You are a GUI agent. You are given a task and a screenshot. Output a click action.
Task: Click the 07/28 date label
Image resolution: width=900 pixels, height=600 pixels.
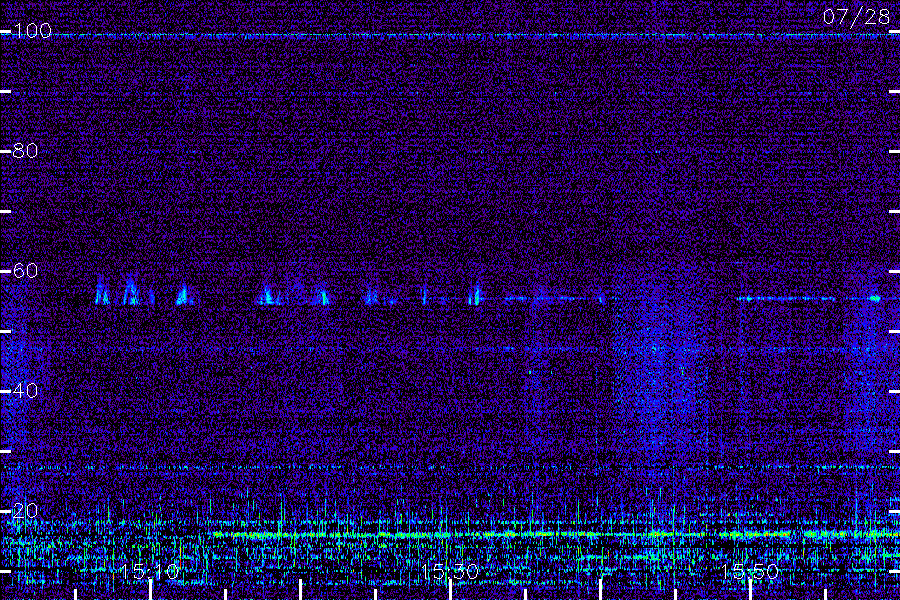tap(856, 17)
